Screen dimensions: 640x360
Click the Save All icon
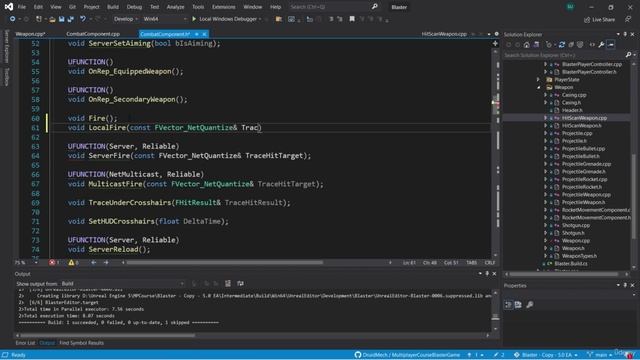(x=71, y=19)
